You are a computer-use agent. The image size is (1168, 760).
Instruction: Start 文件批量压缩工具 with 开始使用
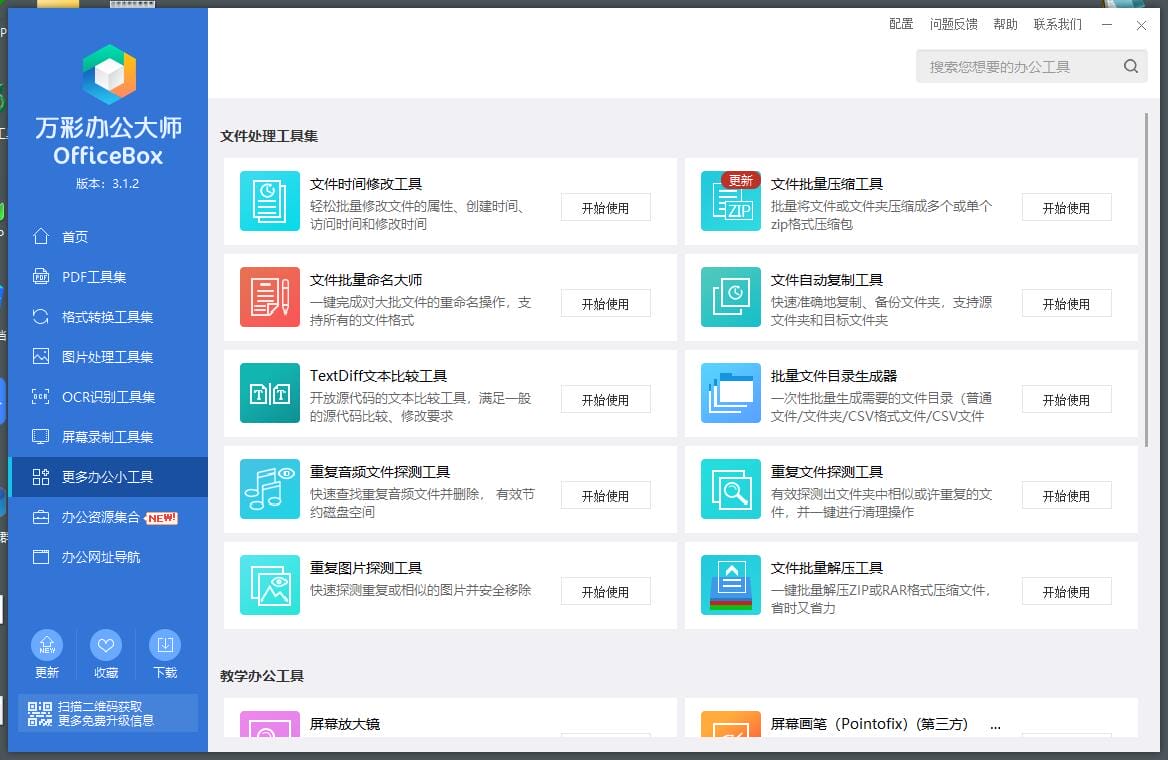(x=1066, y=208)
